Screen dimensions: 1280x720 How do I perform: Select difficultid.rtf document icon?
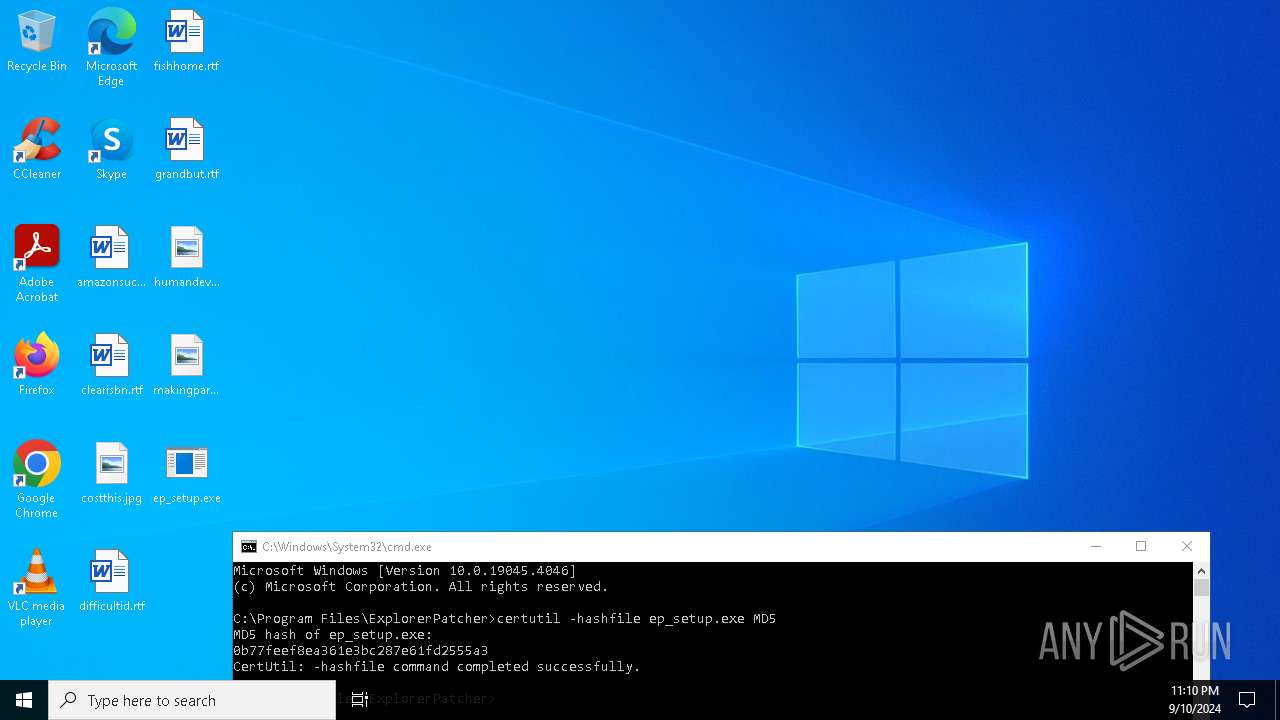click(x=111, y=581)
